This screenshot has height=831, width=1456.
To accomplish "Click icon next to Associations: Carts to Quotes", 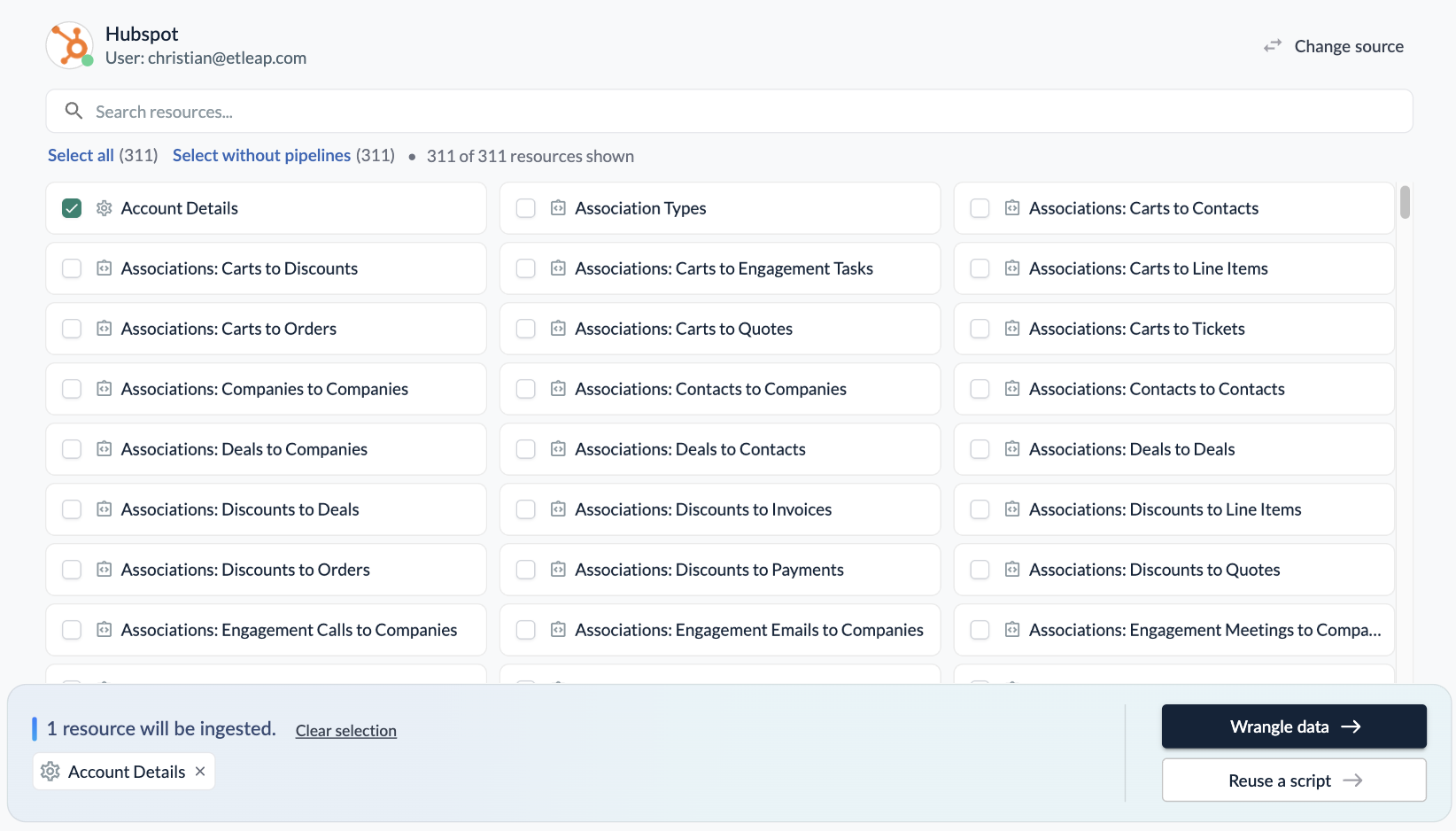I will 558,329.
